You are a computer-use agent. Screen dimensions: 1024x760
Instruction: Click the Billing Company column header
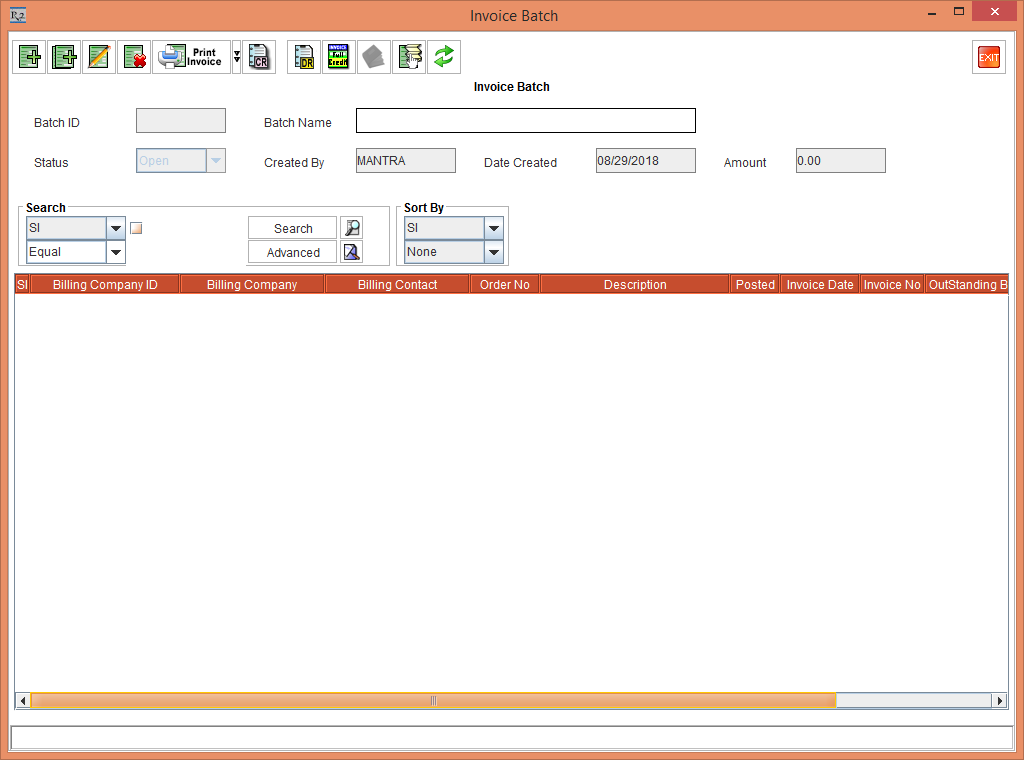click(252, 285)
